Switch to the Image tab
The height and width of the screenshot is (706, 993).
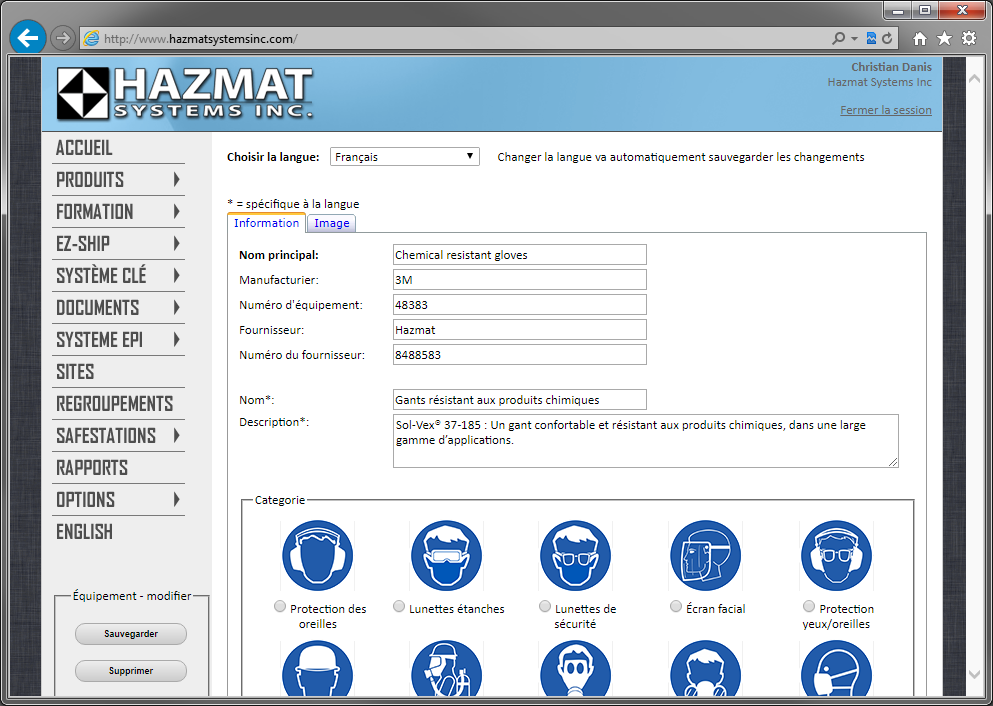332,223
